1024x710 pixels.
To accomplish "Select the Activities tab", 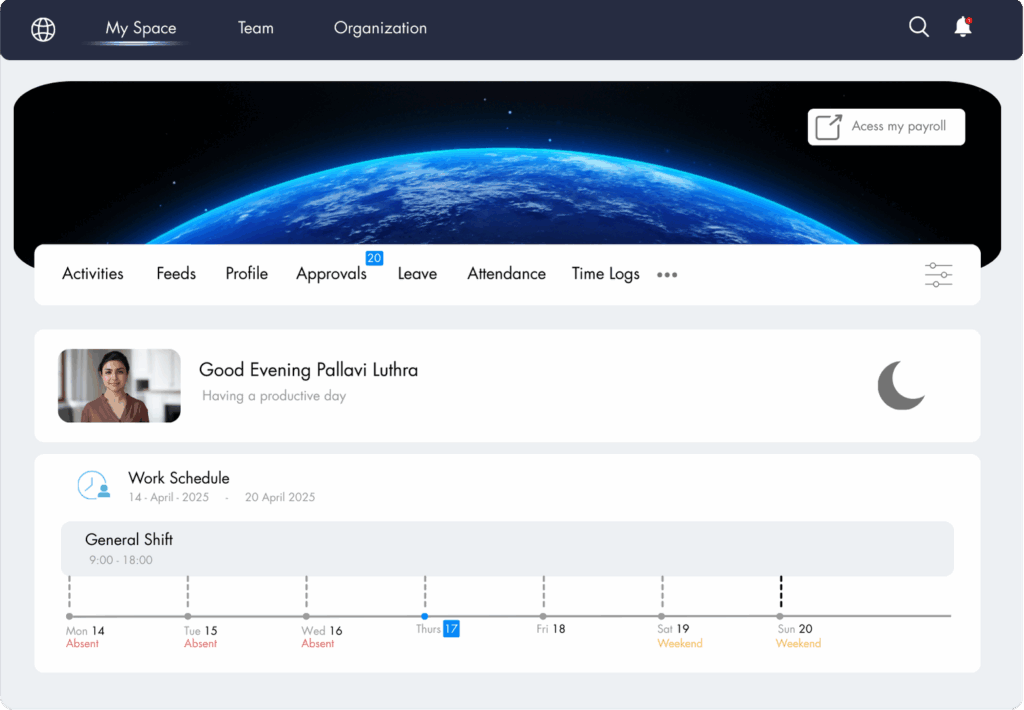I will click(x=93, y=274).
